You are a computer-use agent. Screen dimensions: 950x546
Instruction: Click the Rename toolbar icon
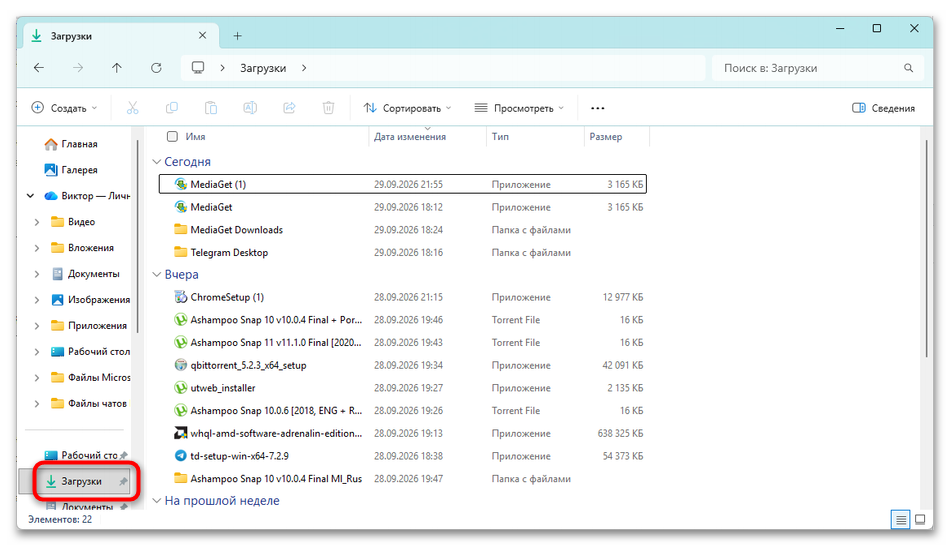tap(250, 108)
